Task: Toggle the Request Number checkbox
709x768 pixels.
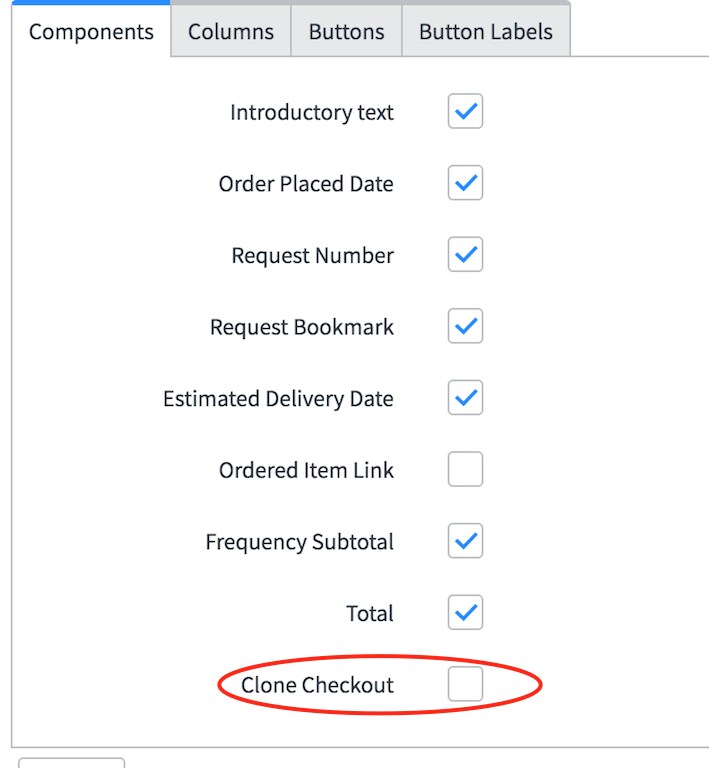Action: coord(465,255)
